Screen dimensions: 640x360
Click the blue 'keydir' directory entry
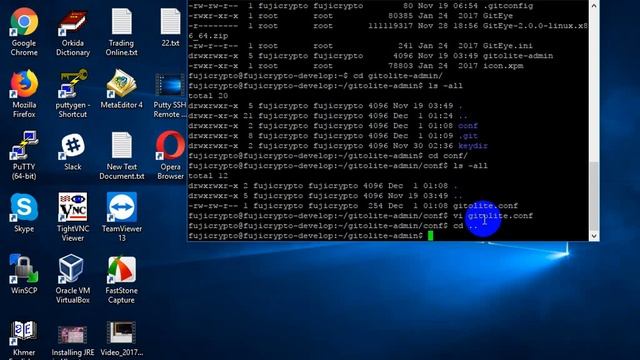(x=473, y=146)
